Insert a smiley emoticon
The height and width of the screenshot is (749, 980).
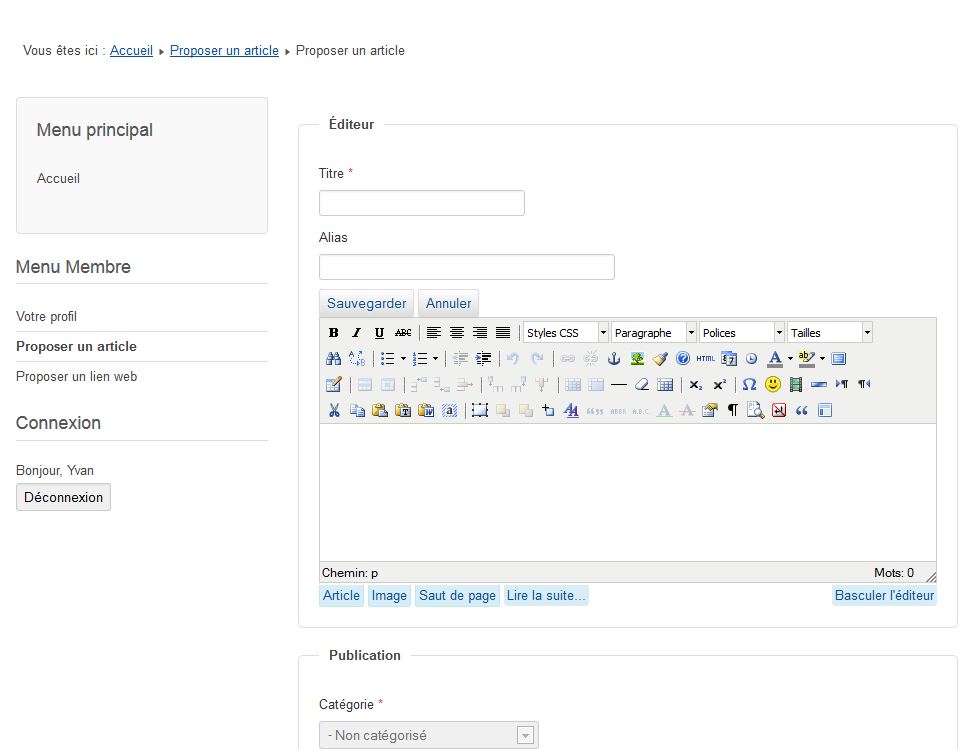(x=772, y=385)
